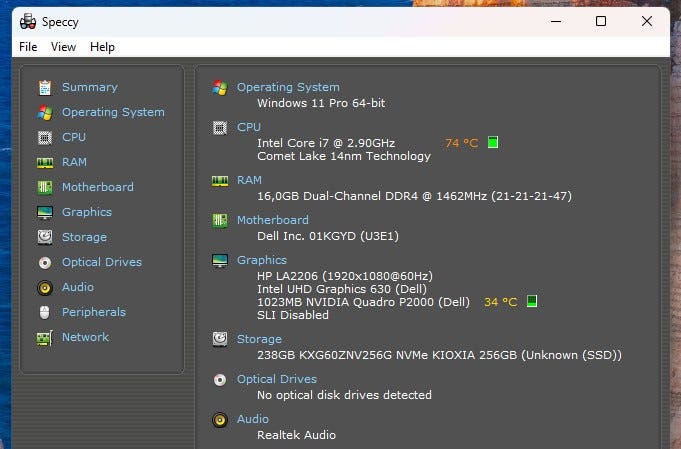Click the 34 °C GPU temperature value
This screenshot has width=681, height=449.
pyautogui.click(x=501, y=302)
